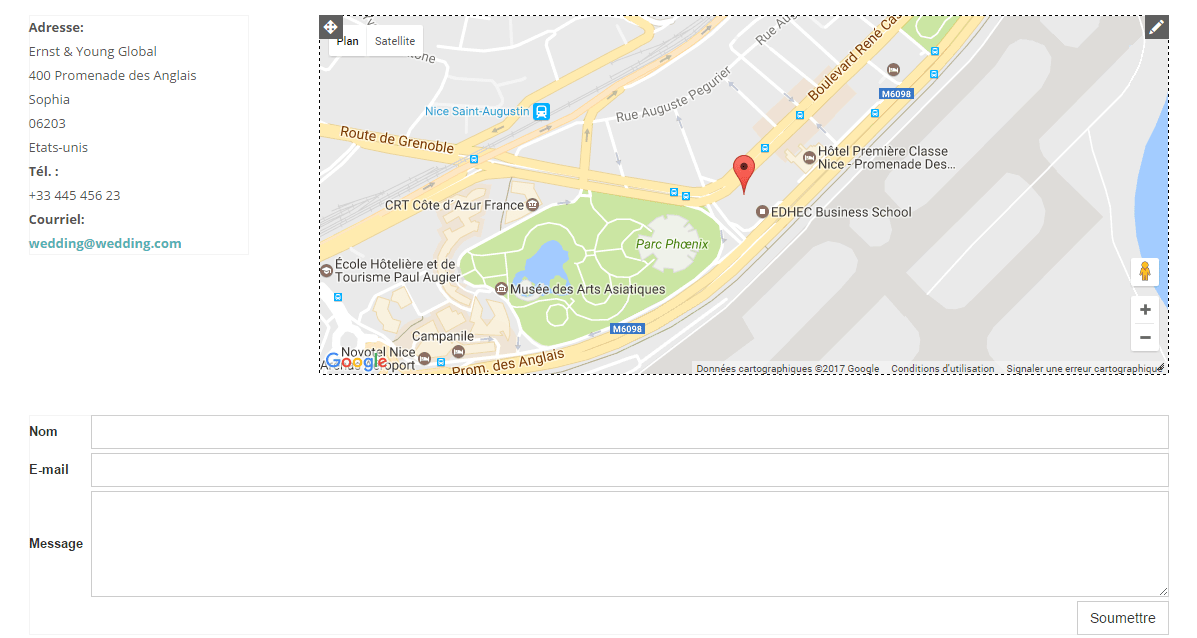Click the Soumettre submit button
1197x638 pixels.
tap(1122, 618)
